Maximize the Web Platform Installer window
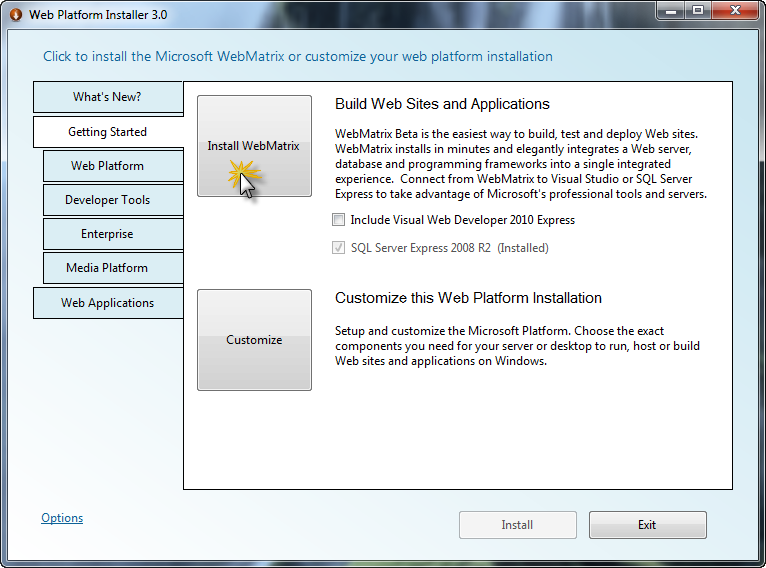 click(x=698, y=11)
